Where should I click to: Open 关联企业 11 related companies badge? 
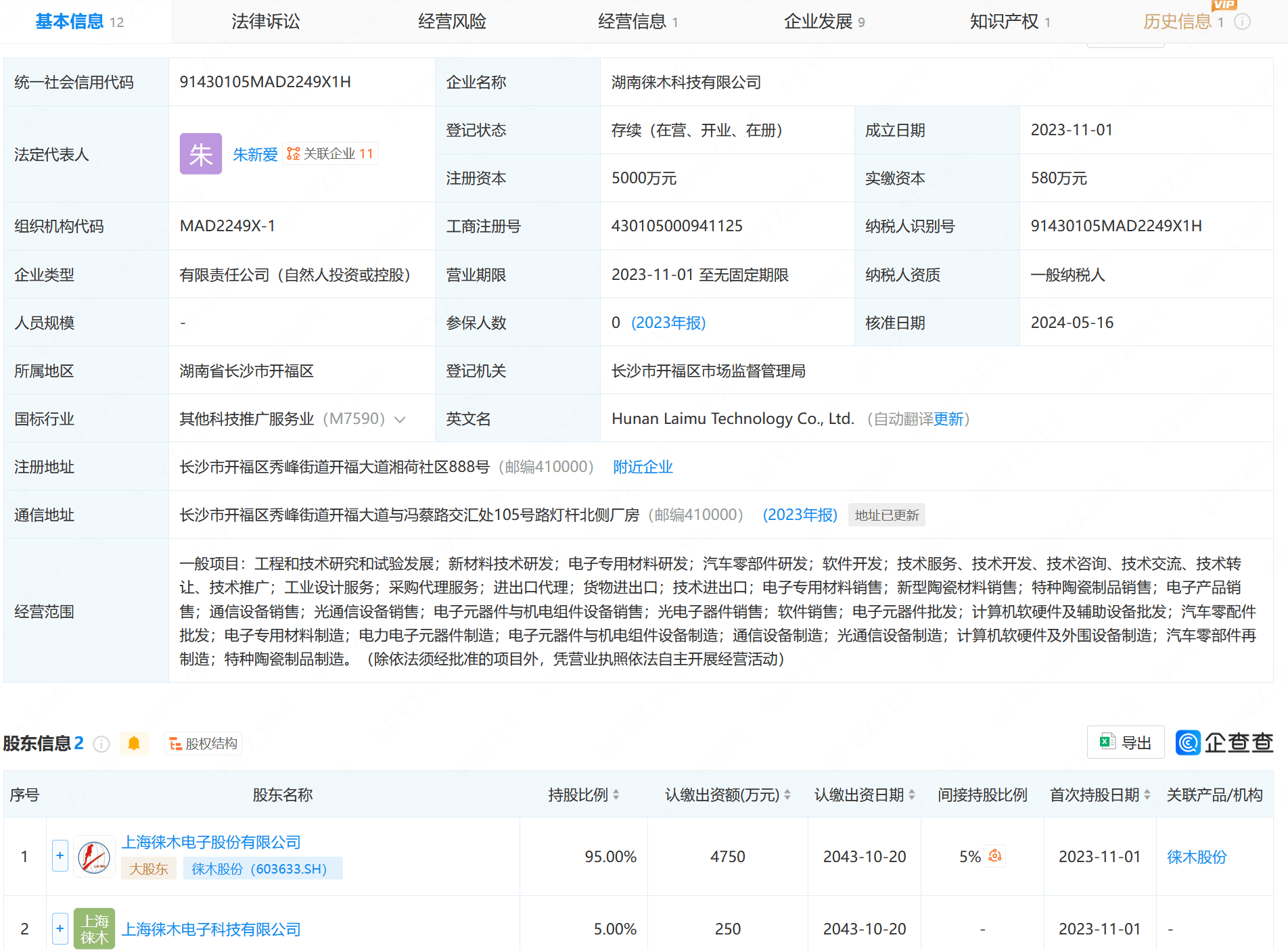[330, 154]
